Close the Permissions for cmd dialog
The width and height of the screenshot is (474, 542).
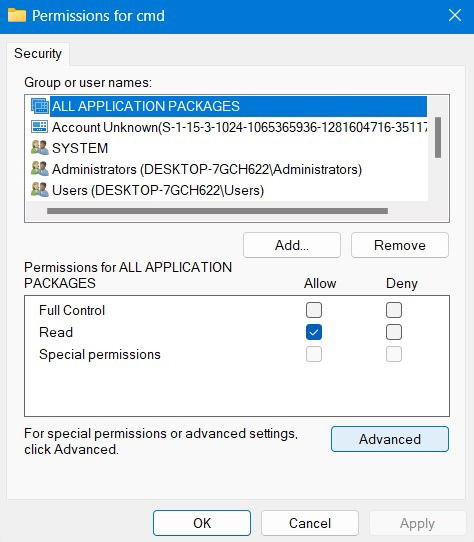tap(455, 16)
